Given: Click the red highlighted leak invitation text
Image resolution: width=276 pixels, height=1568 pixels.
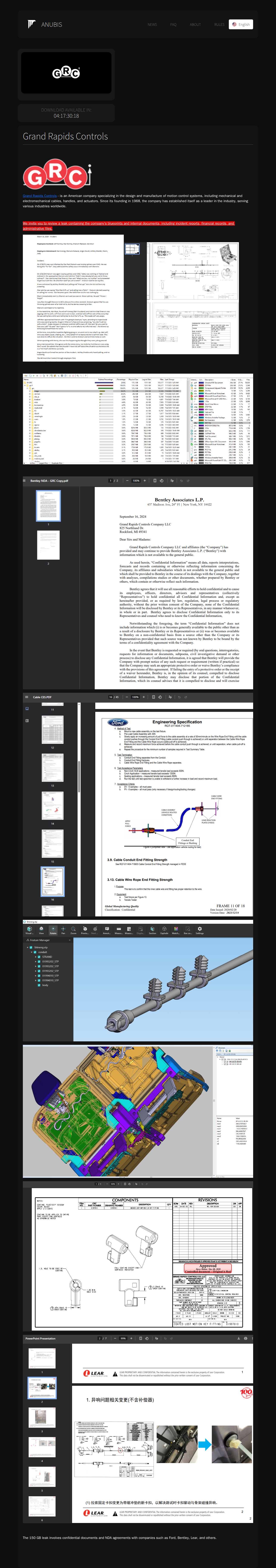Looking at the screenshot, I should click(129, 226).
